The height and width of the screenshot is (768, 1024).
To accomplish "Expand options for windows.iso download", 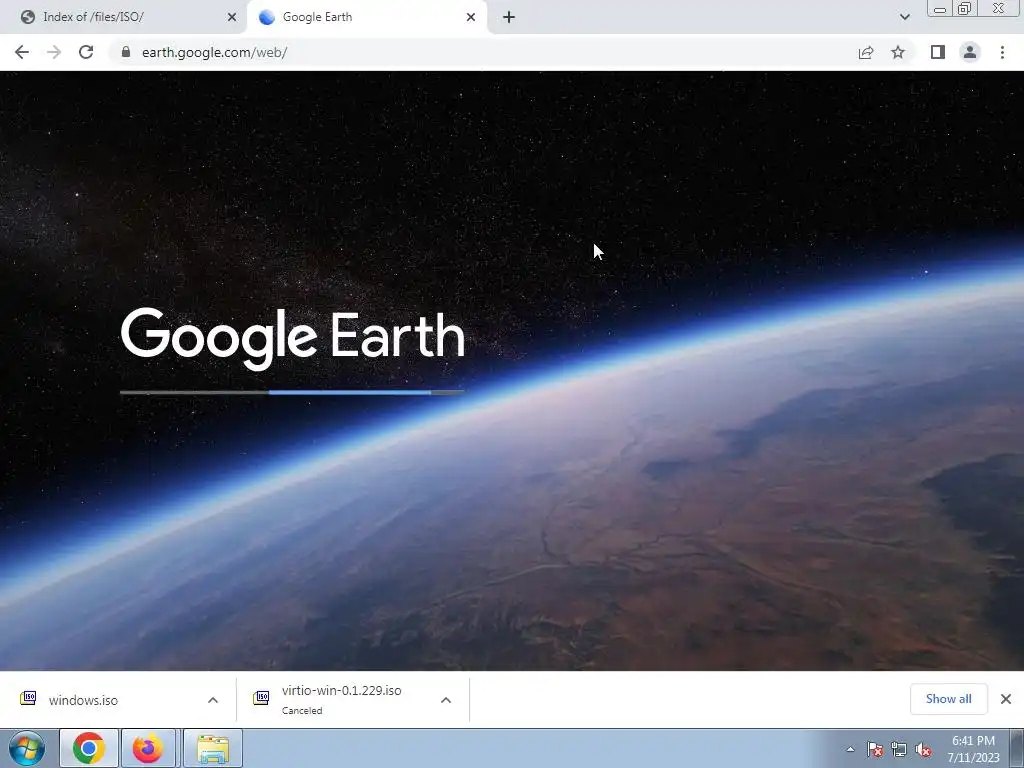I will coord(213,700).
